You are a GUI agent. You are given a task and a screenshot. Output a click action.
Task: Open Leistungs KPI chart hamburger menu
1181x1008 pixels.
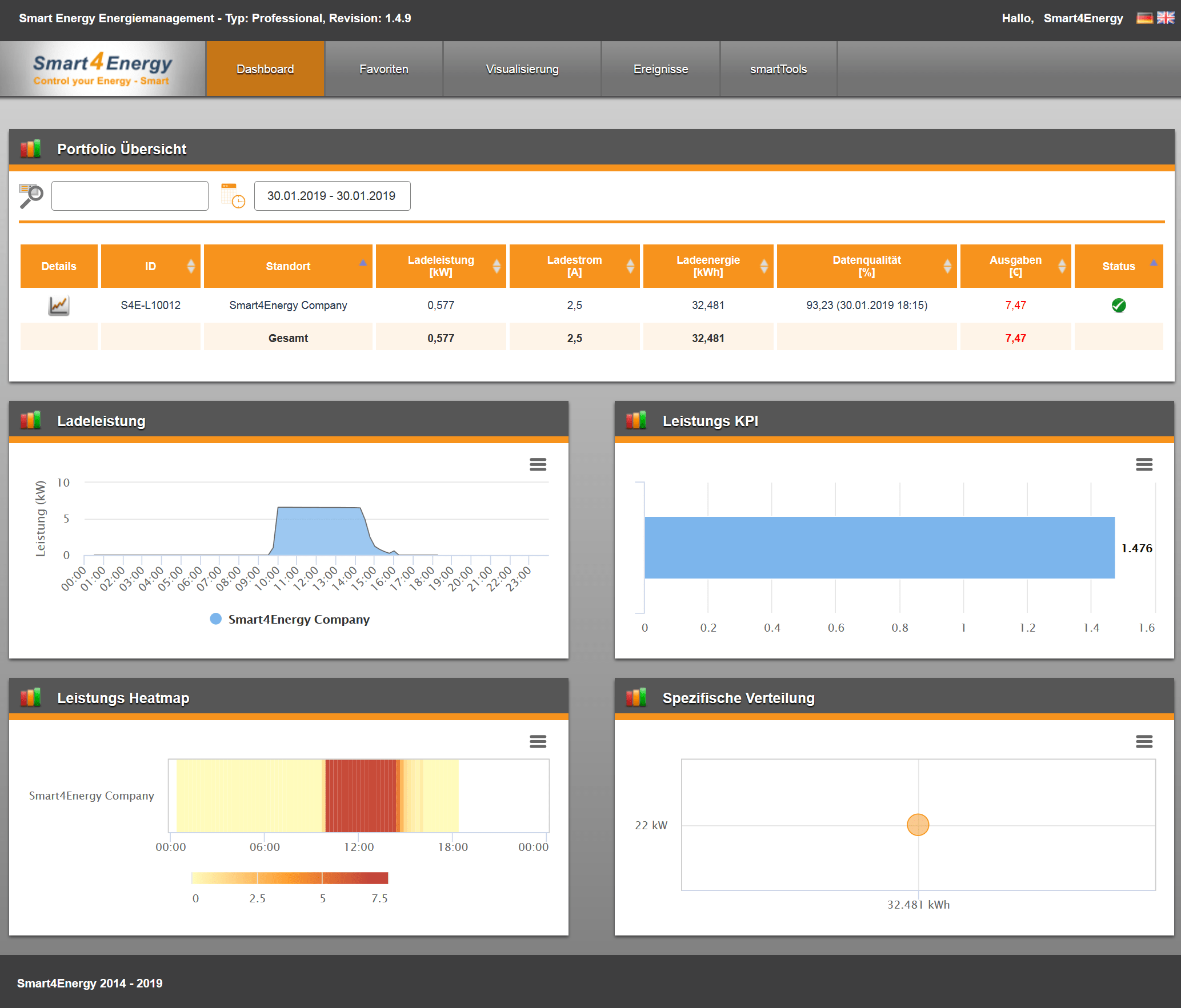[x=1144, y=464]
